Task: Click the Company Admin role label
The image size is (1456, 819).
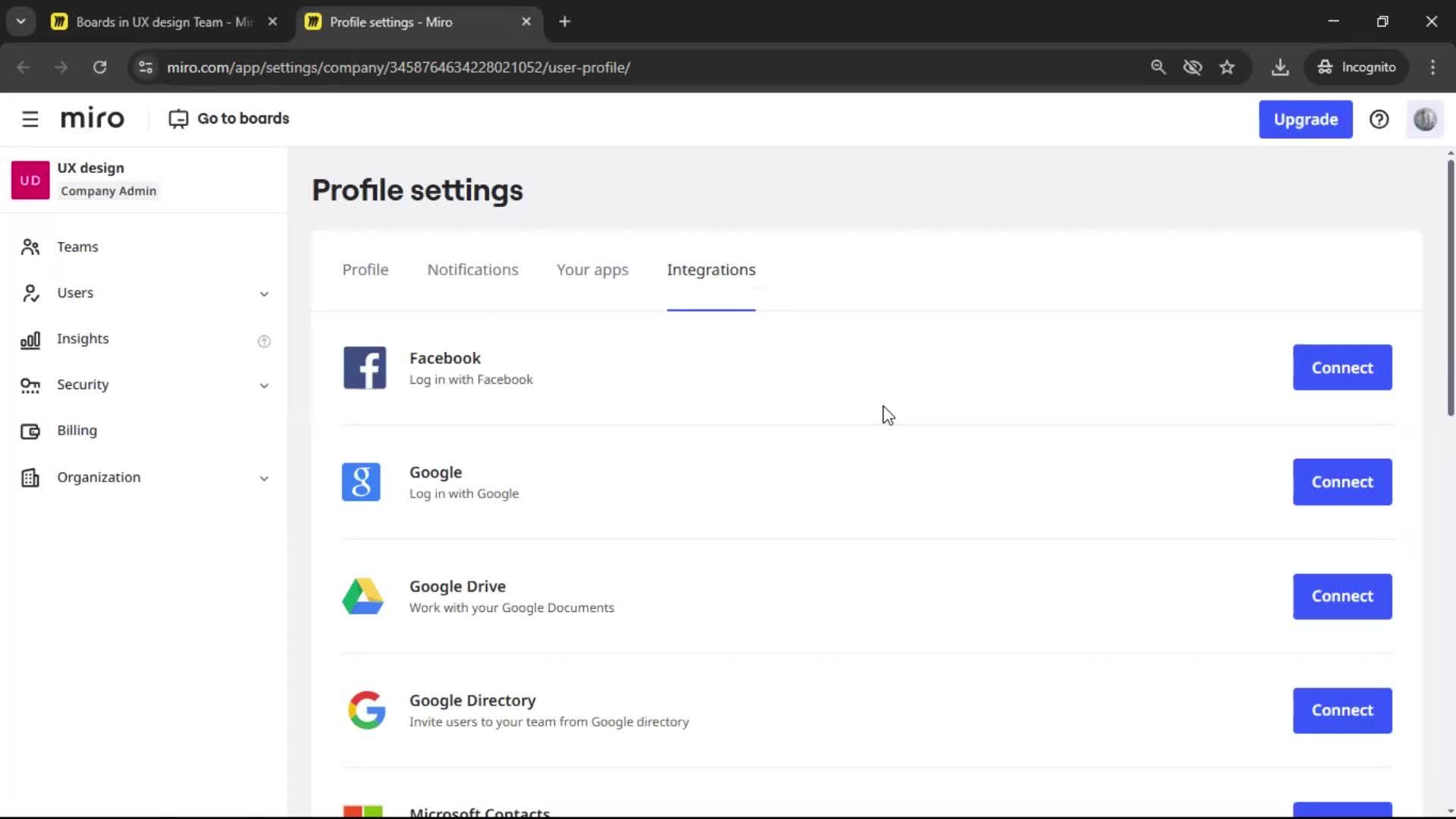Action: pyautogui.click(x=108, y=191)
